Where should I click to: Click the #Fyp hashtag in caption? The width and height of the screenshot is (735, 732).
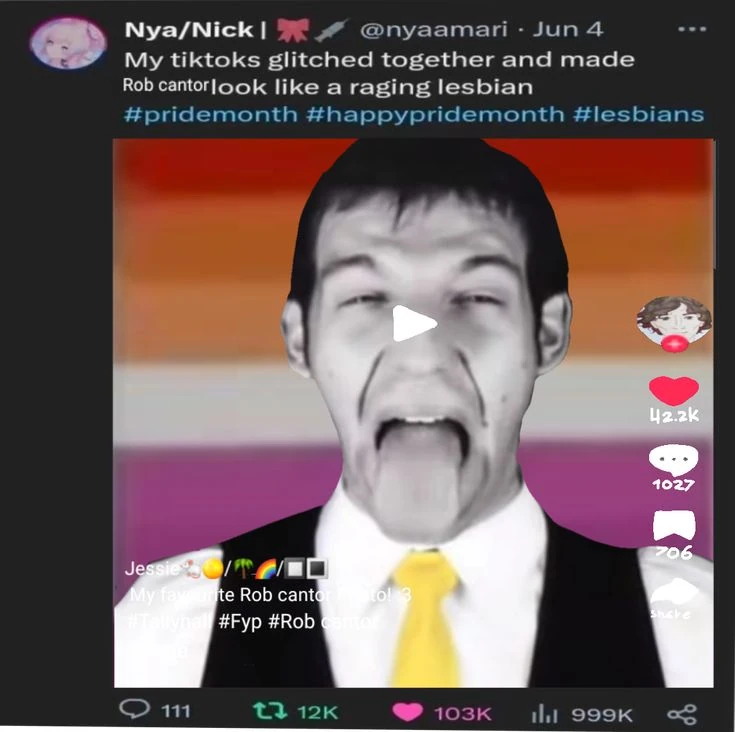coord(240,622)
